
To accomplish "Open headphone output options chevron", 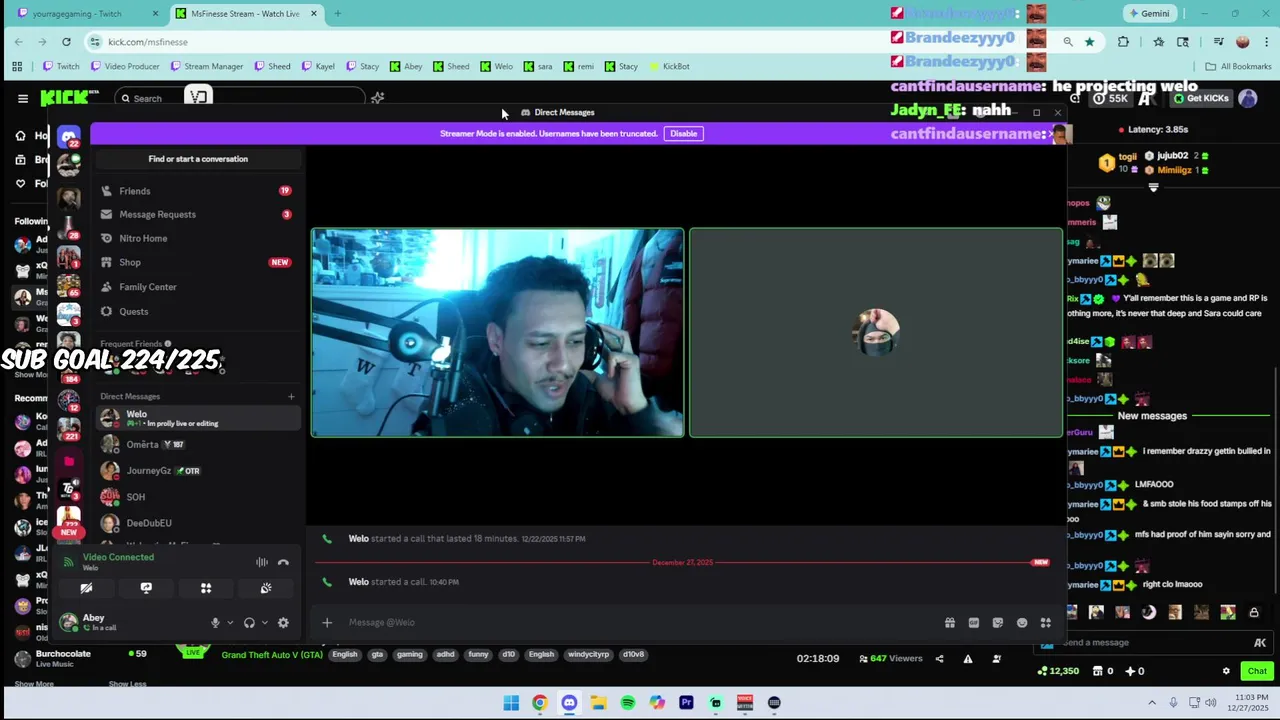I will click(x=264, y=623).
